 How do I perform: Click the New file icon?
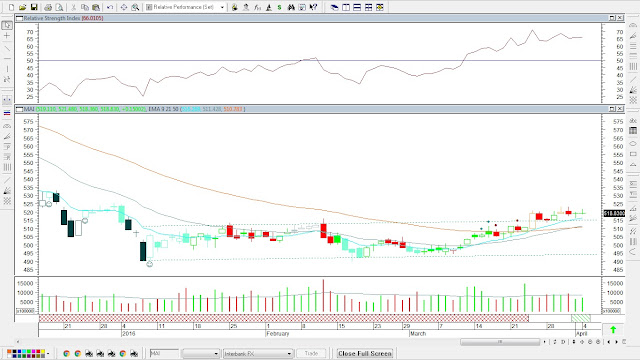click(11, 7)
